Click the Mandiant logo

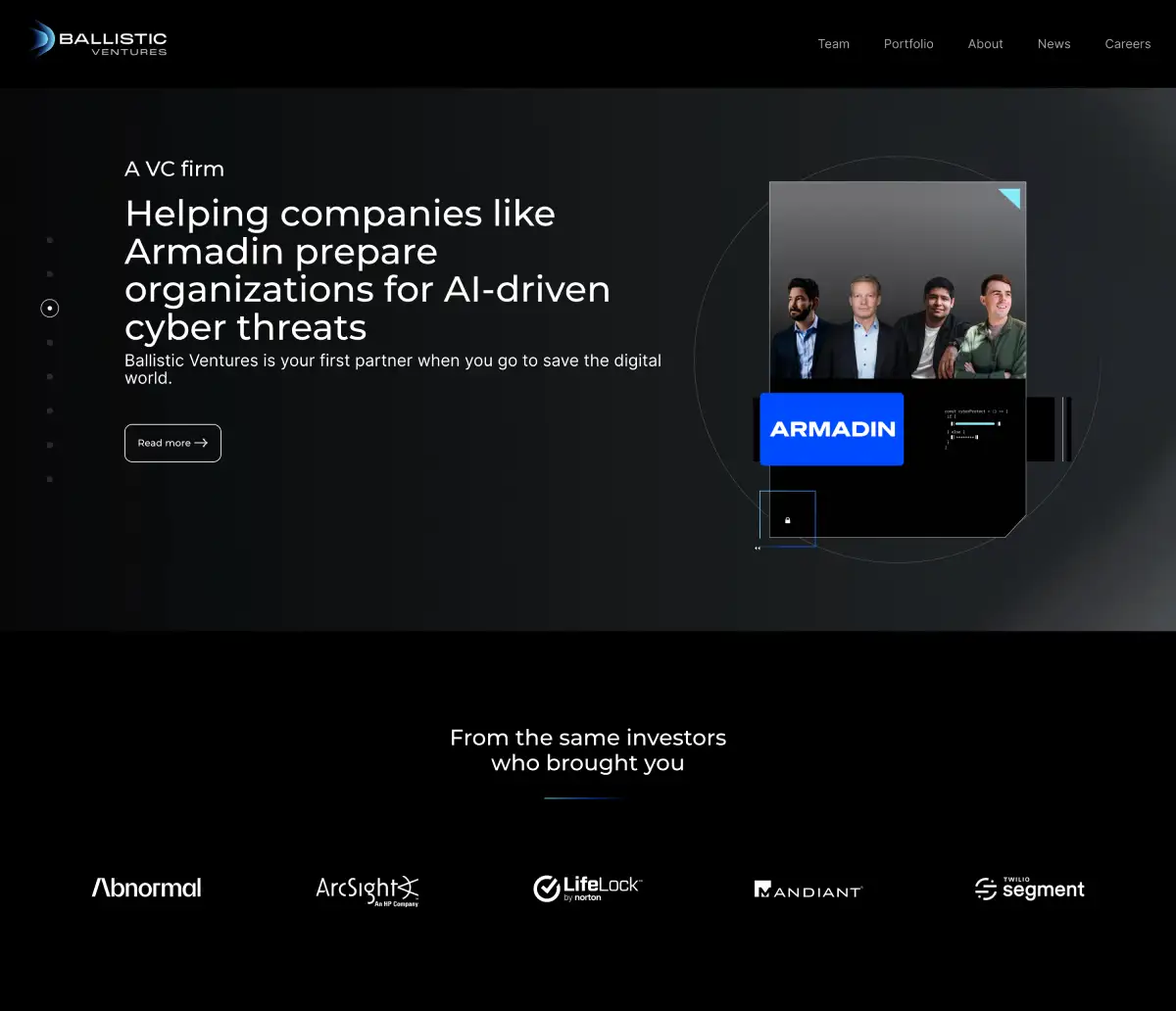808,890
